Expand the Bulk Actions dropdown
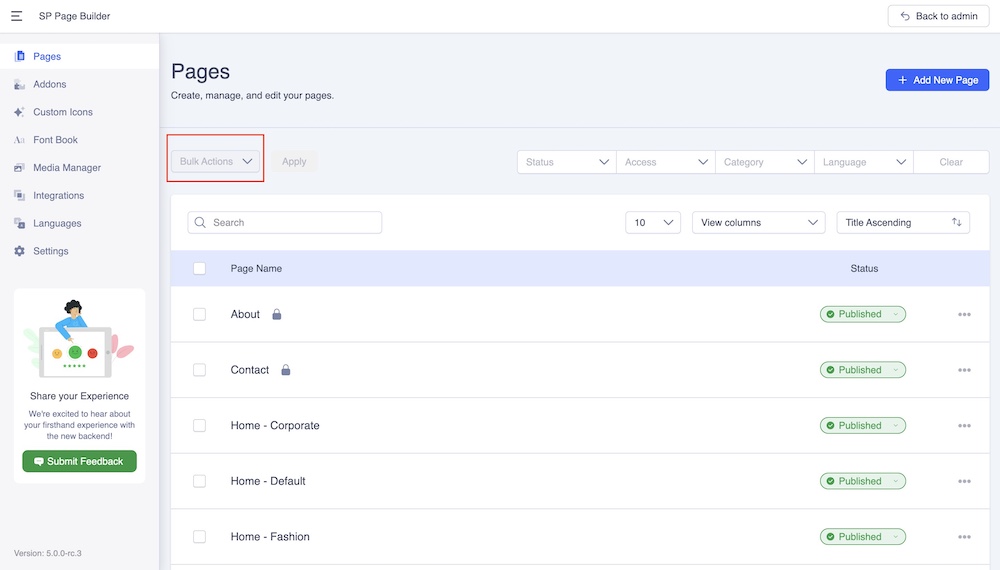Image resolution: width=1000 pixels, height=570 pixels. click(x=216, y=161)
